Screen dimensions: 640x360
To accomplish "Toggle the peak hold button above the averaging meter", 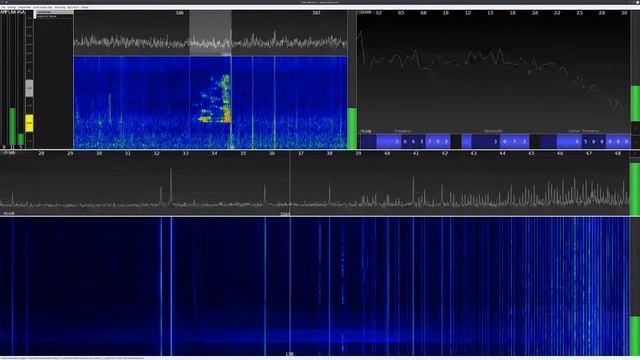I will 635,154.
